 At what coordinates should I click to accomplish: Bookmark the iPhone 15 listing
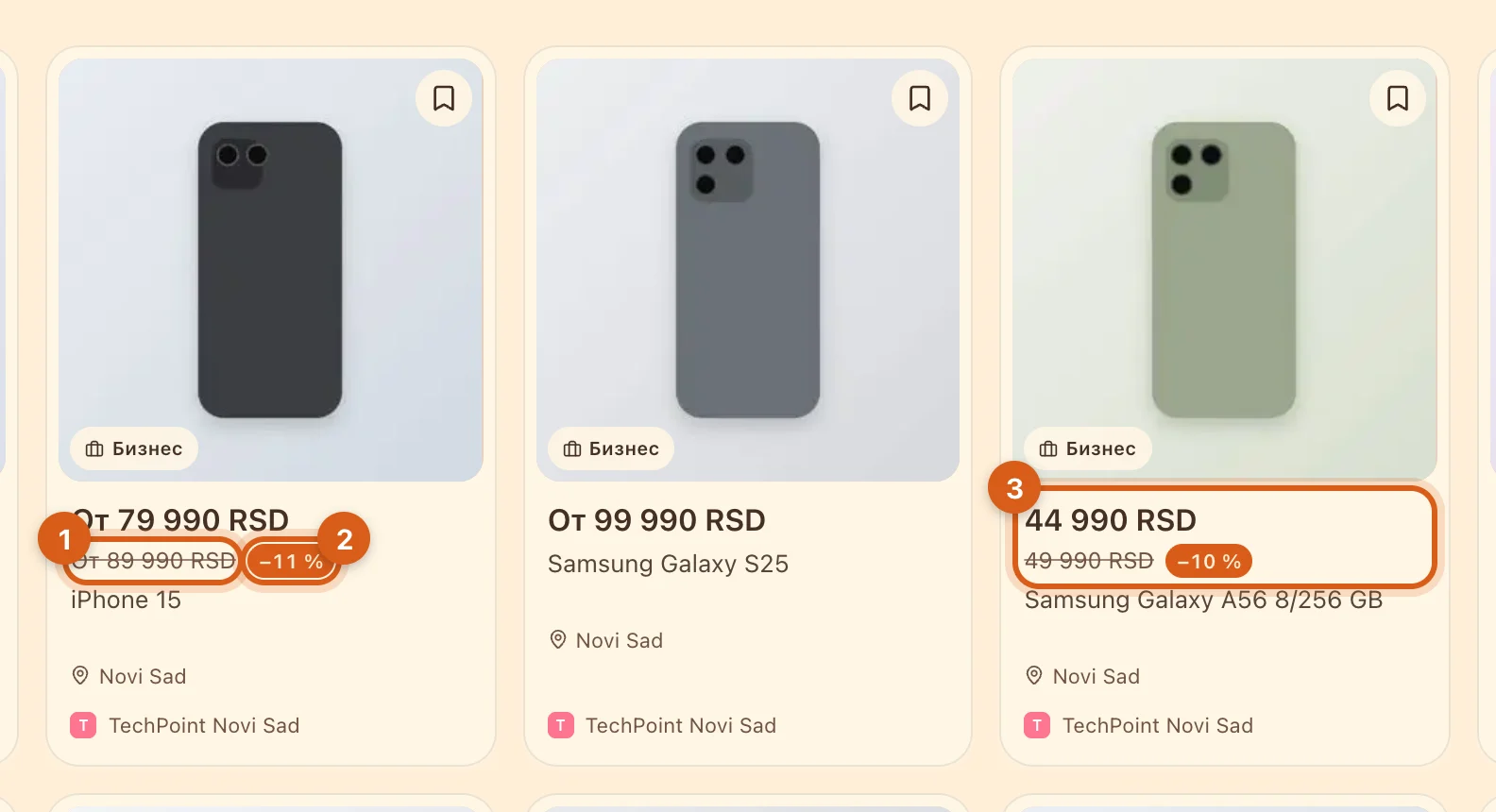(444, 98)
